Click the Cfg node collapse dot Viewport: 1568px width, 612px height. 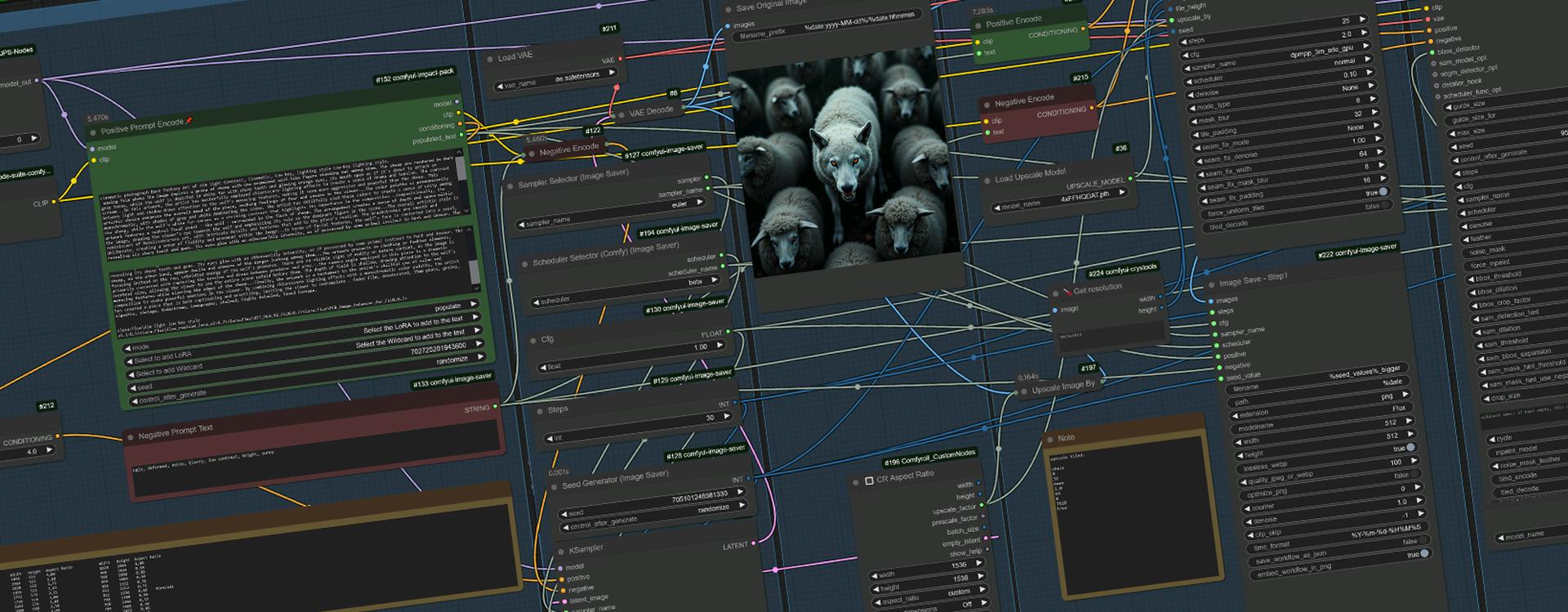click(x=532, y=341)
